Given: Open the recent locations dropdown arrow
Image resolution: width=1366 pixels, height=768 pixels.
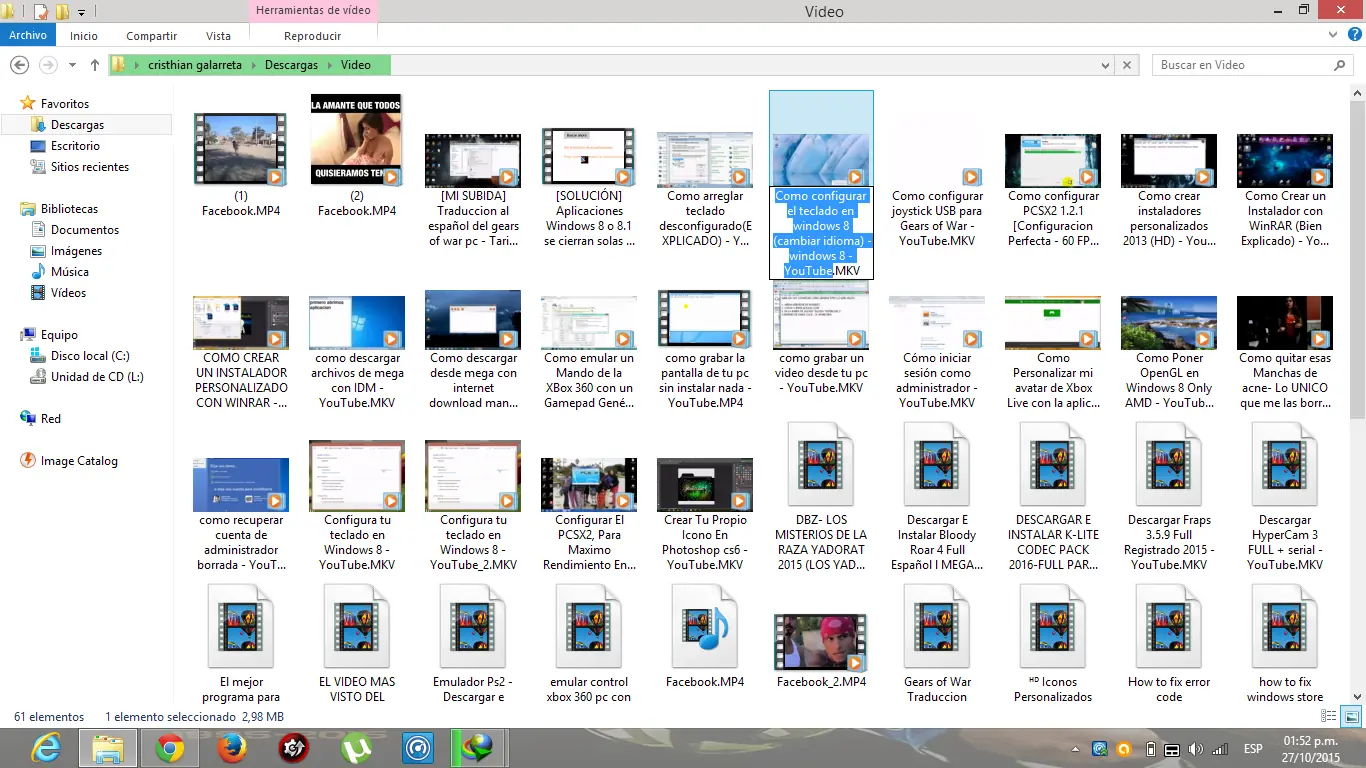Looking at the screenshot, I should (x=73, y=65).
